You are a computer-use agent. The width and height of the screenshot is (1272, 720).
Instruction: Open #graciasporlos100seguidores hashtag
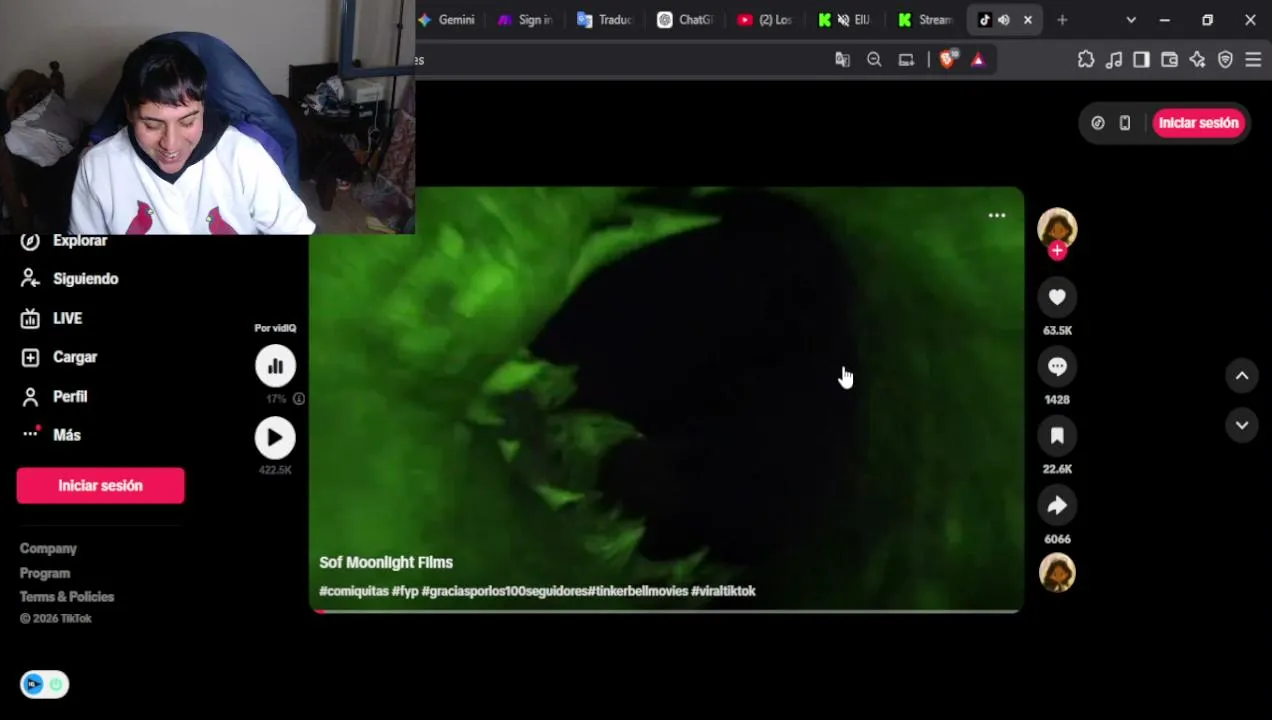(x=505, y=592)
